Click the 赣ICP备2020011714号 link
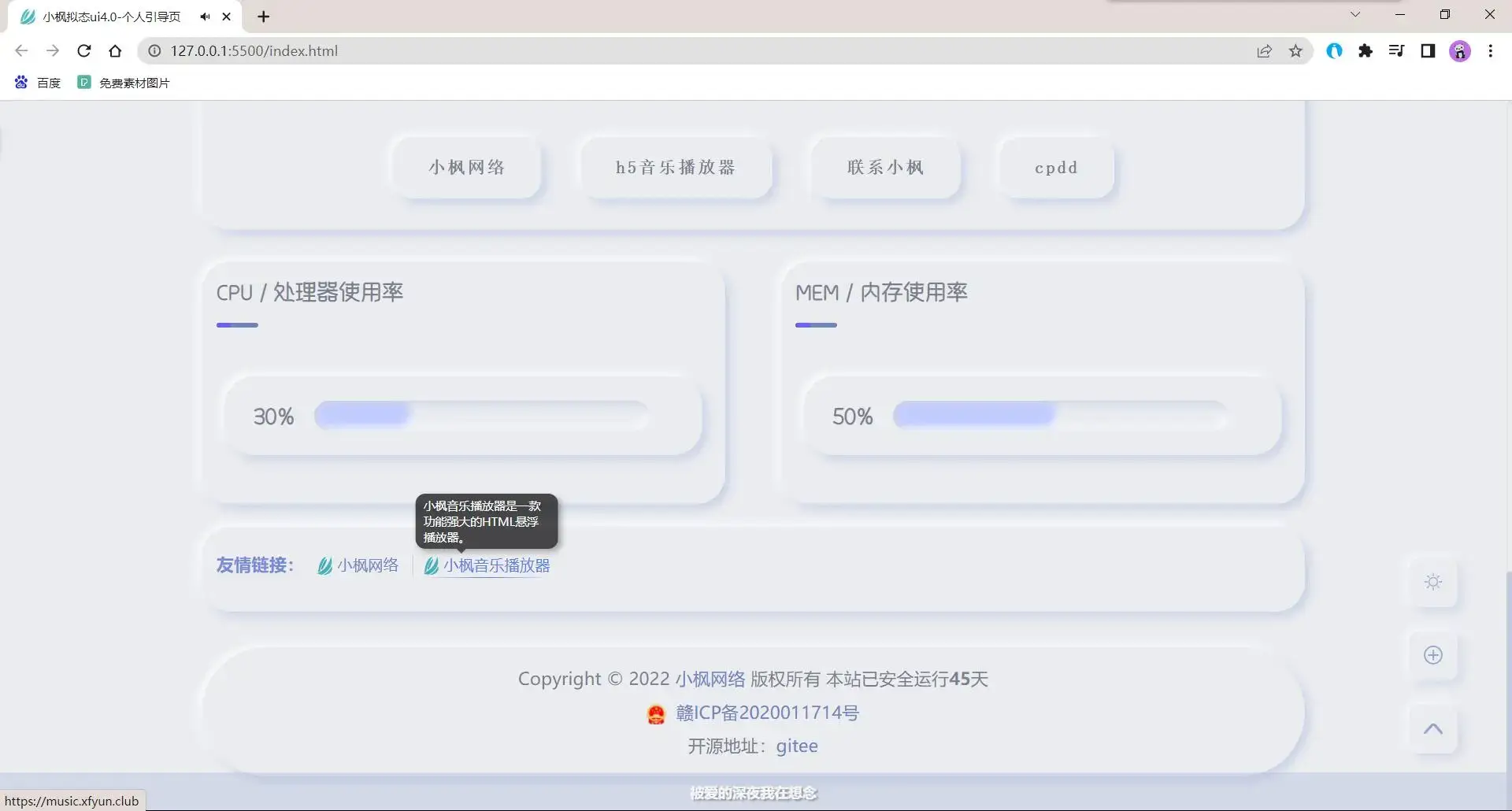This screenshot has width=1512, height=811. click(767, 713)
